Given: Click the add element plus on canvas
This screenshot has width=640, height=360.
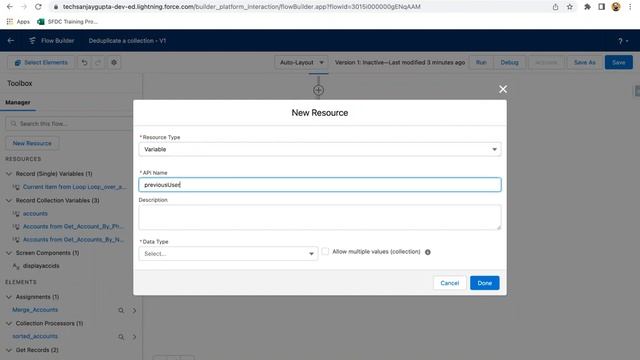Looking at the screenshot, I should (318, 90).
